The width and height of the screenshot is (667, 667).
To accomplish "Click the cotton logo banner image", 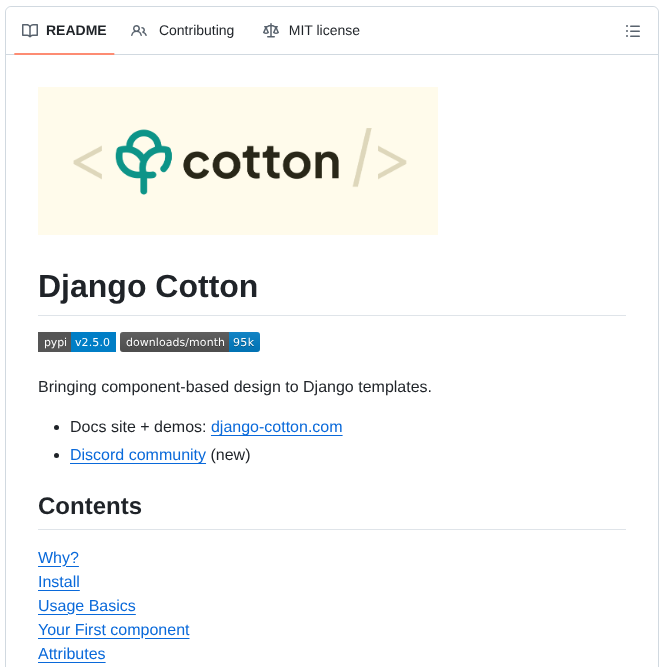I will [x=238, y=161].
